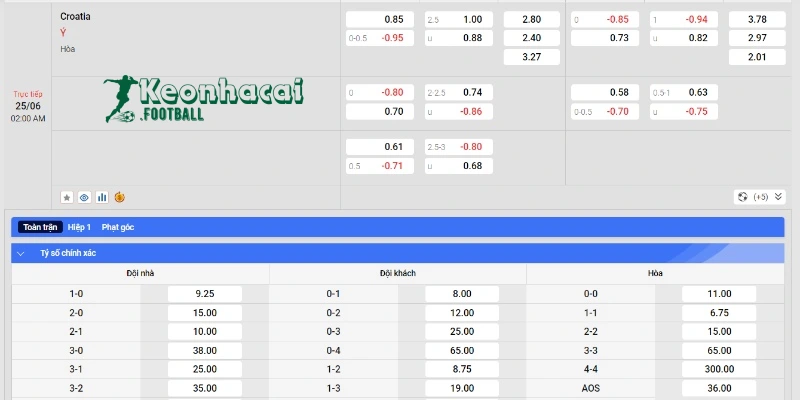The width and height of the screenshot is (800, 400).
Task: Choose the 2.01 odds in first-half 1X2
Action: coord(757,57)
